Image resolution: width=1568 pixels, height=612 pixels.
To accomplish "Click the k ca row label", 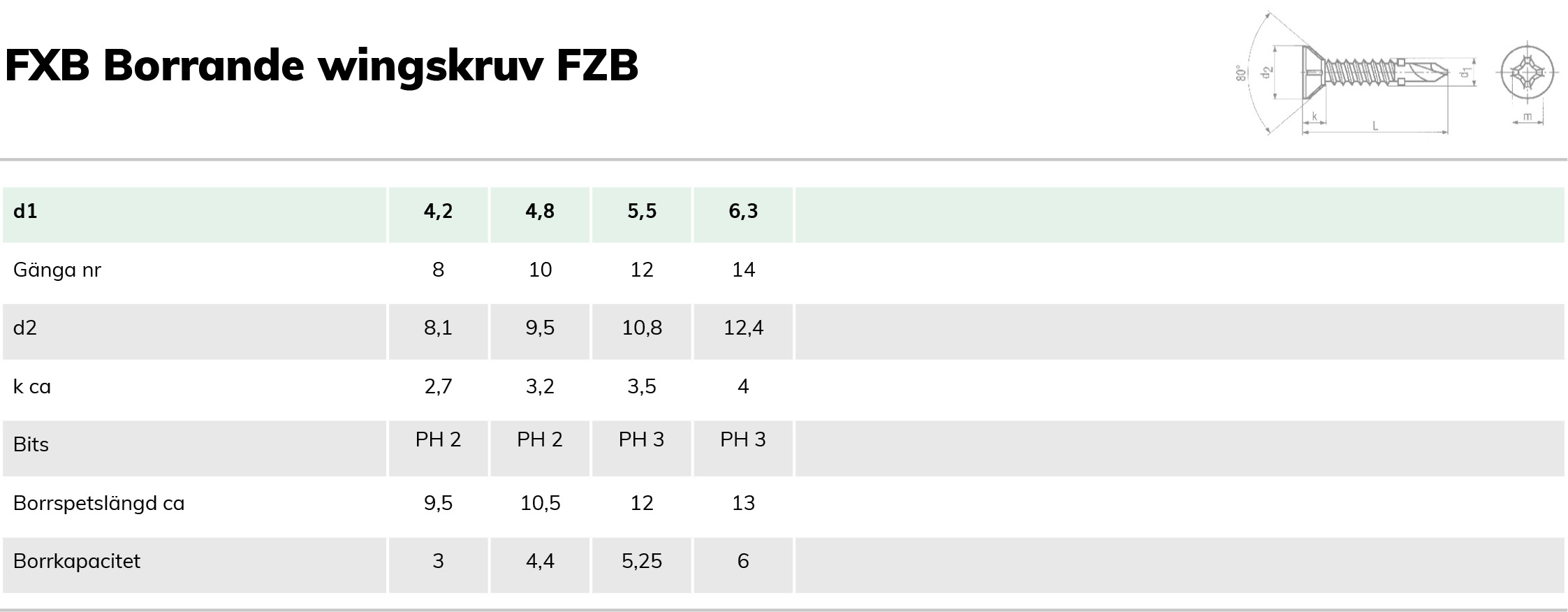I will coord(32,386).
